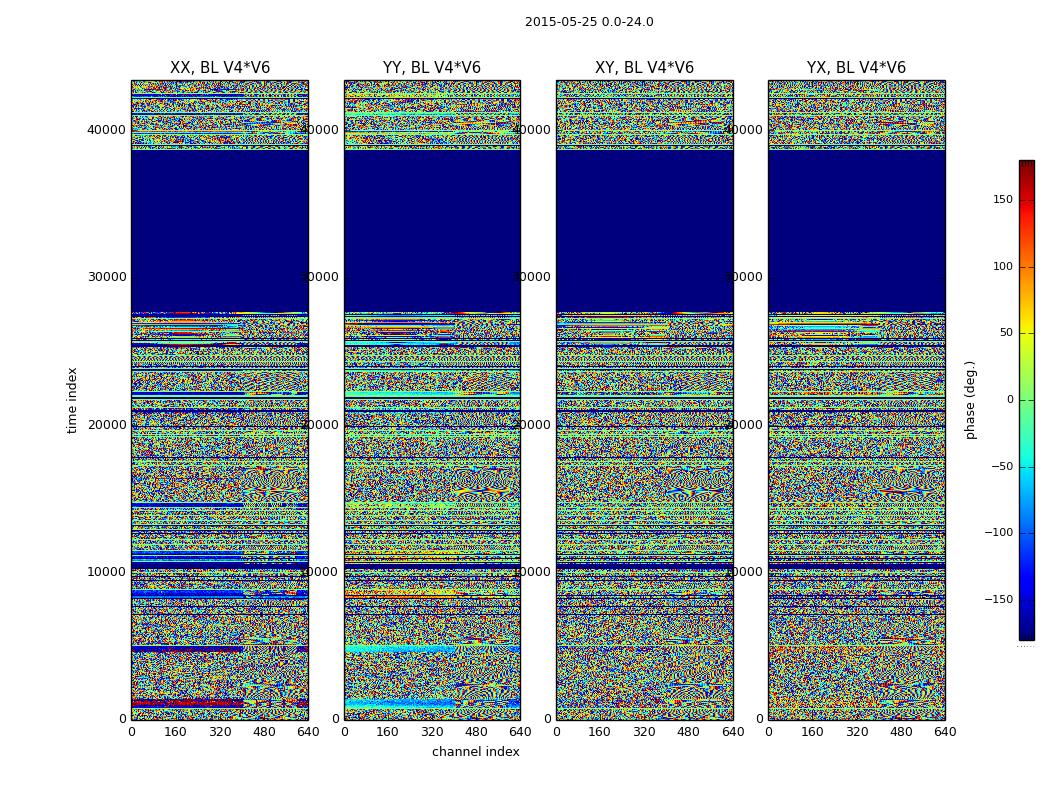Click XY x-axis tick label '160'
Image resolution: width=1050 pixels, height=800 pixels.
click(601, 732)
